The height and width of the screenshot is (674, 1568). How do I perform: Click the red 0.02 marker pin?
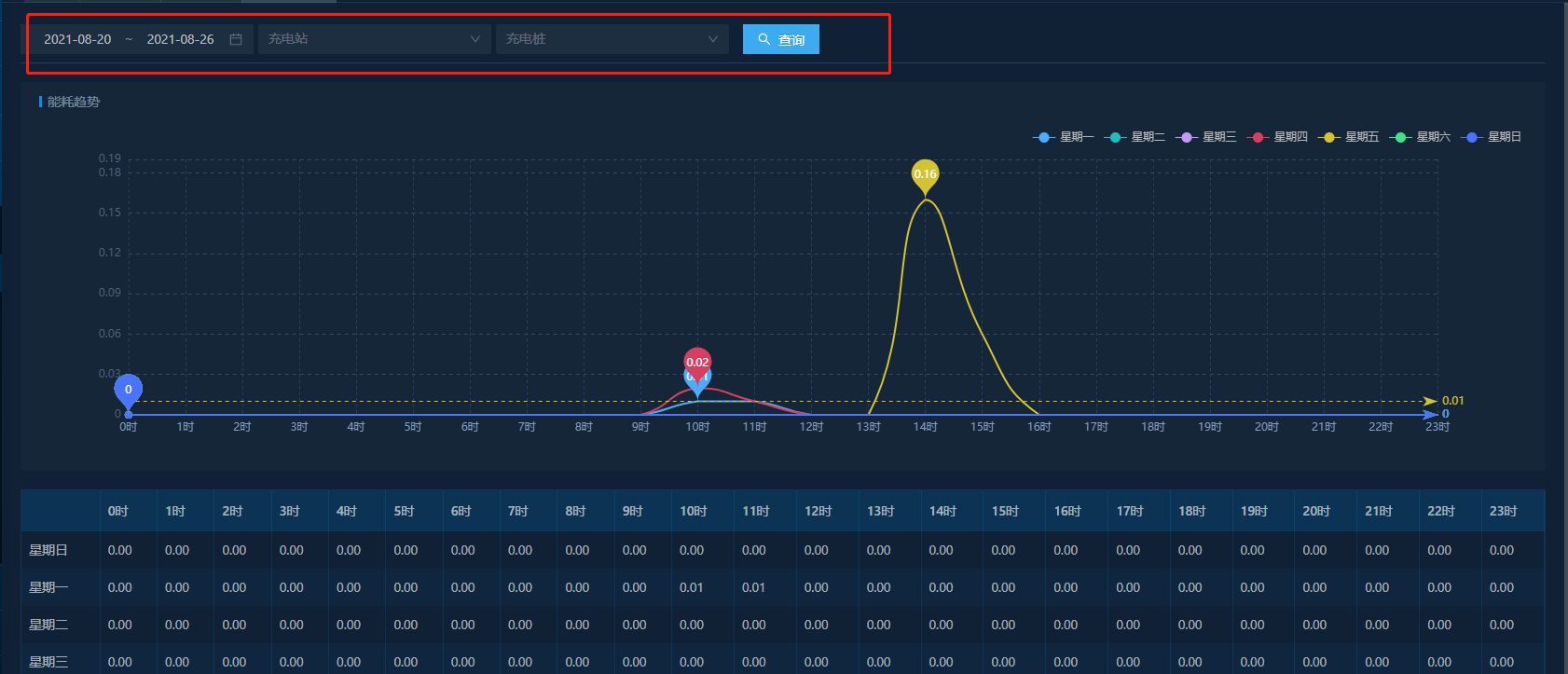(697, 363)
